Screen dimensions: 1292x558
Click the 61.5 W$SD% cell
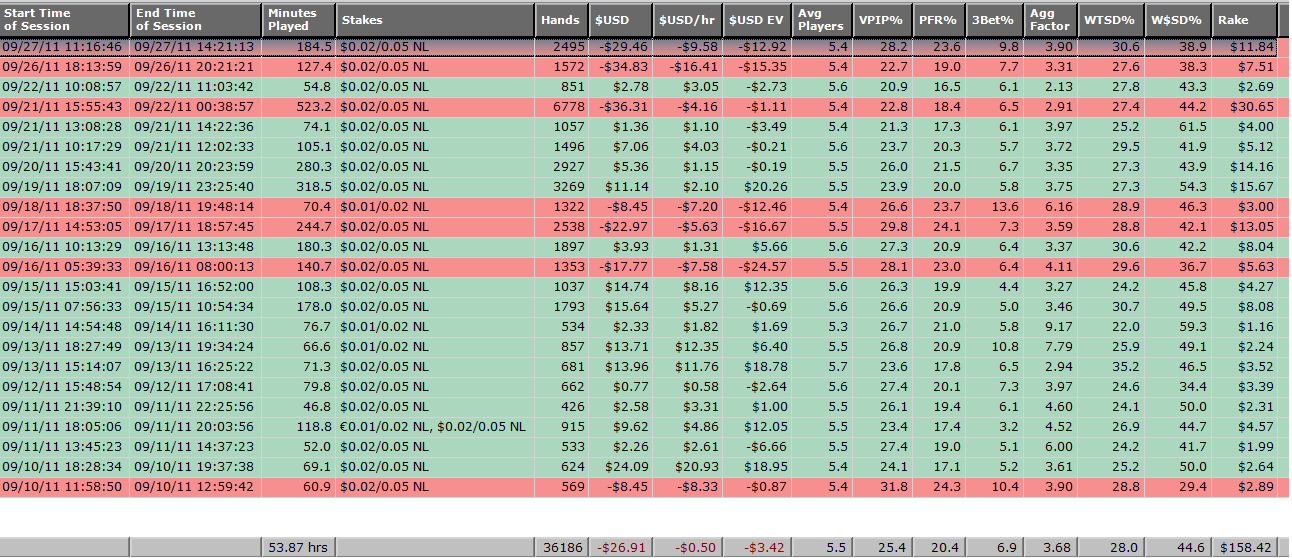1178,127
